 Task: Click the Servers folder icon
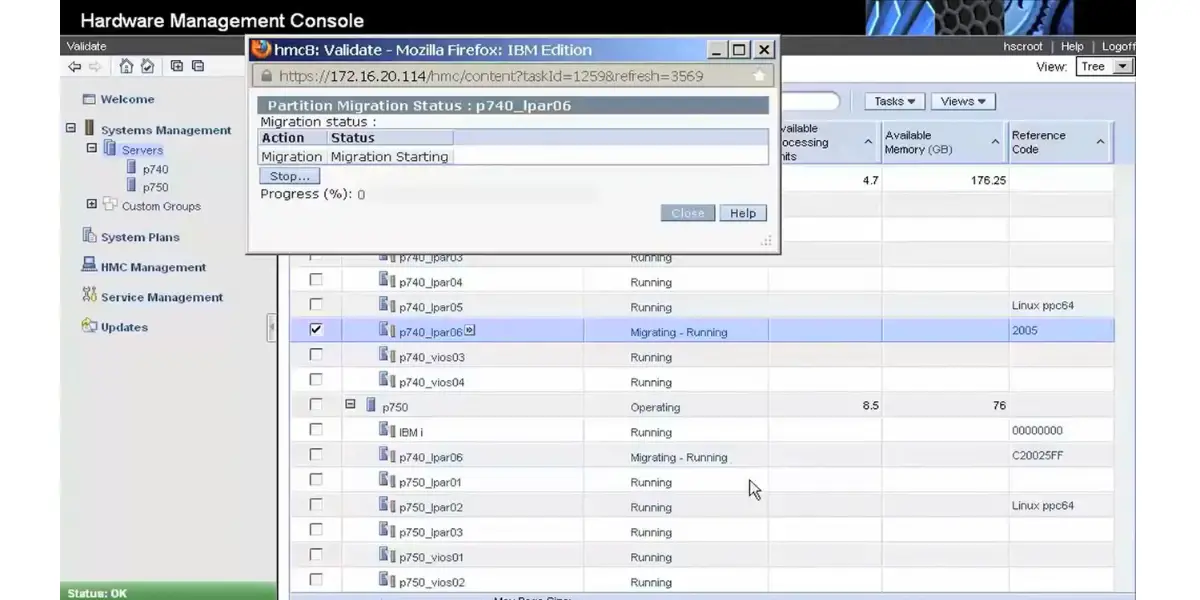pyautogui.click(x=110, y=149)
